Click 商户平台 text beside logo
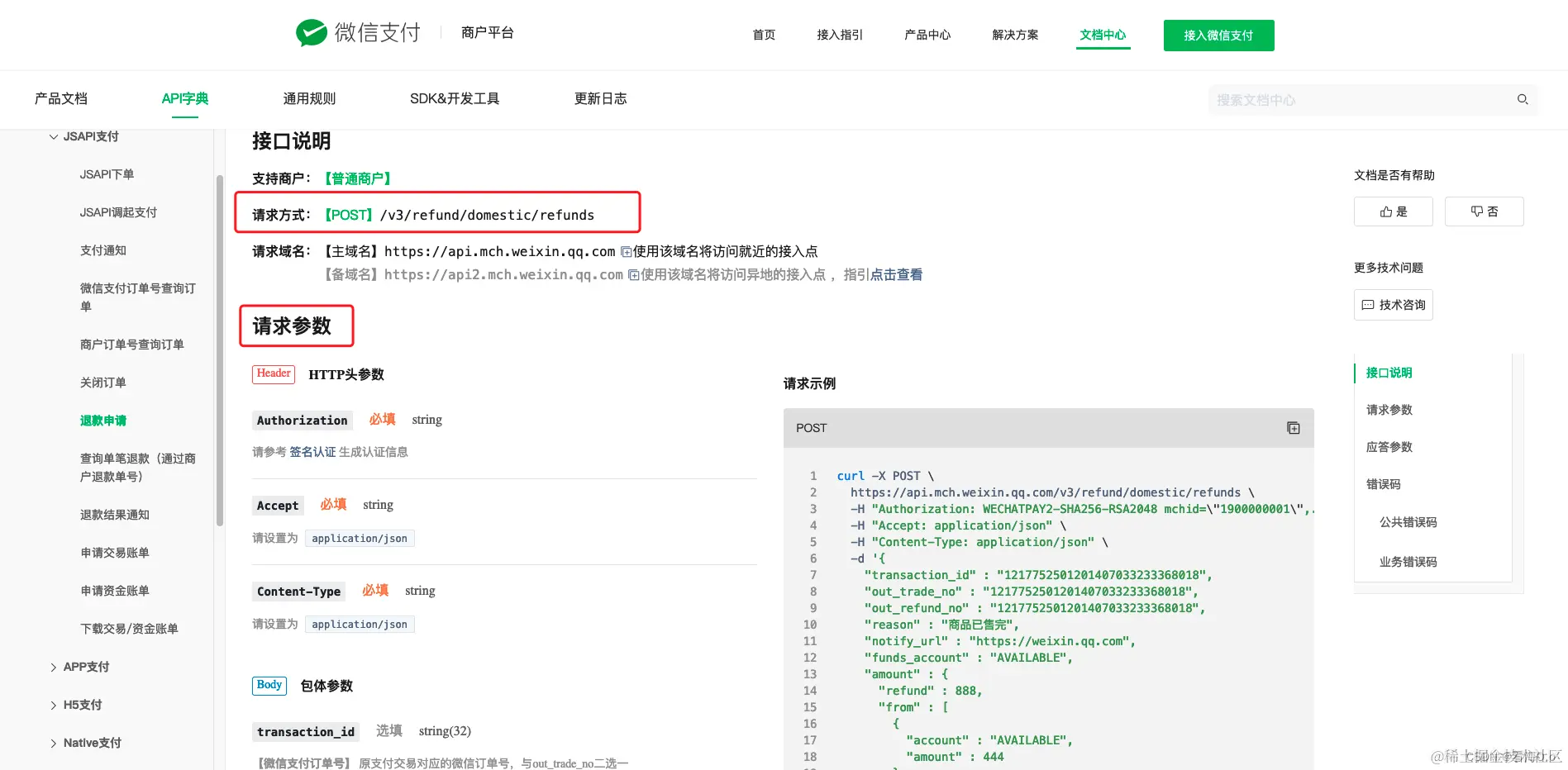 click(488, 32)
